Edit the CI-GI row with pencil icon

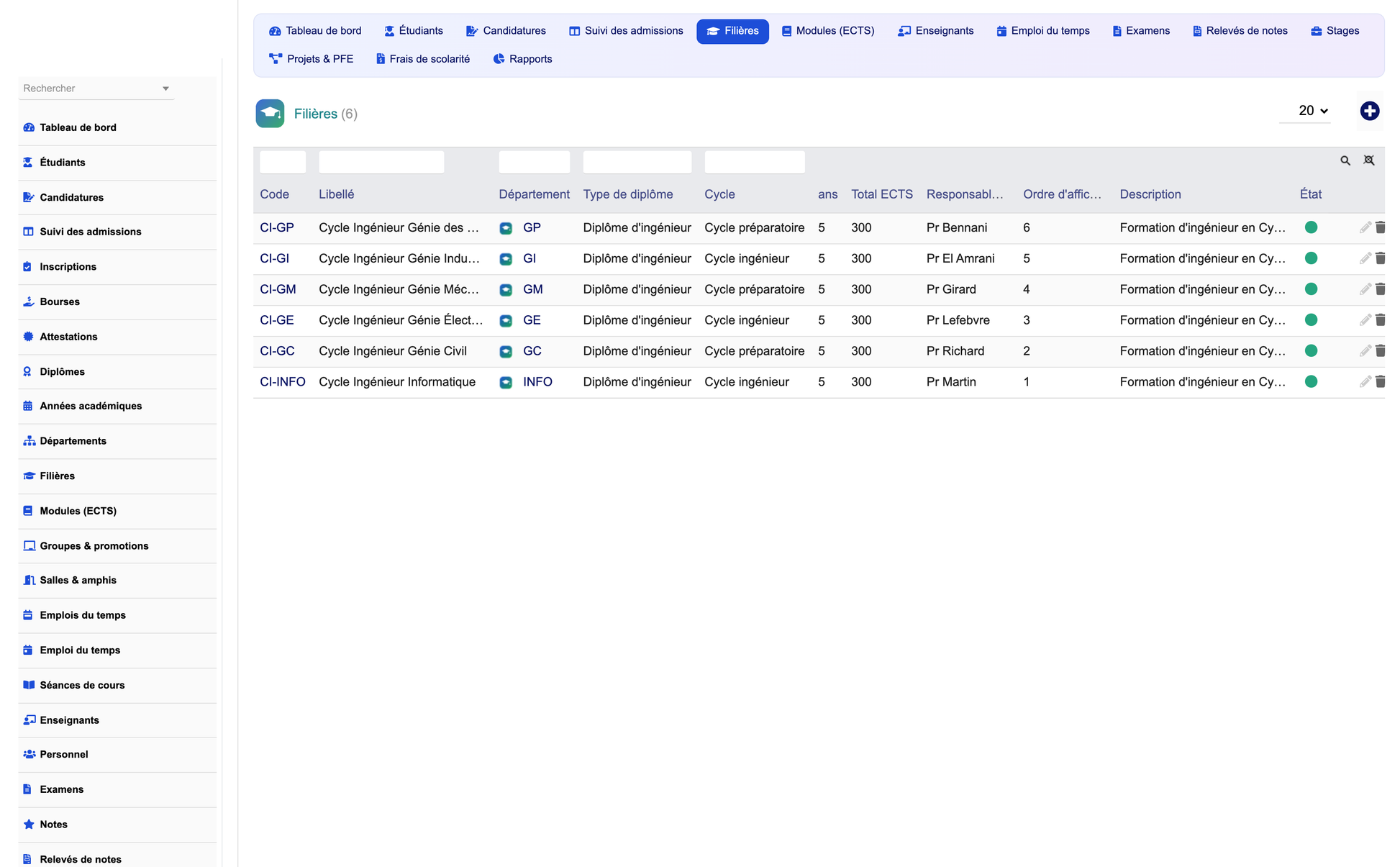click(x=1365, y=258)
